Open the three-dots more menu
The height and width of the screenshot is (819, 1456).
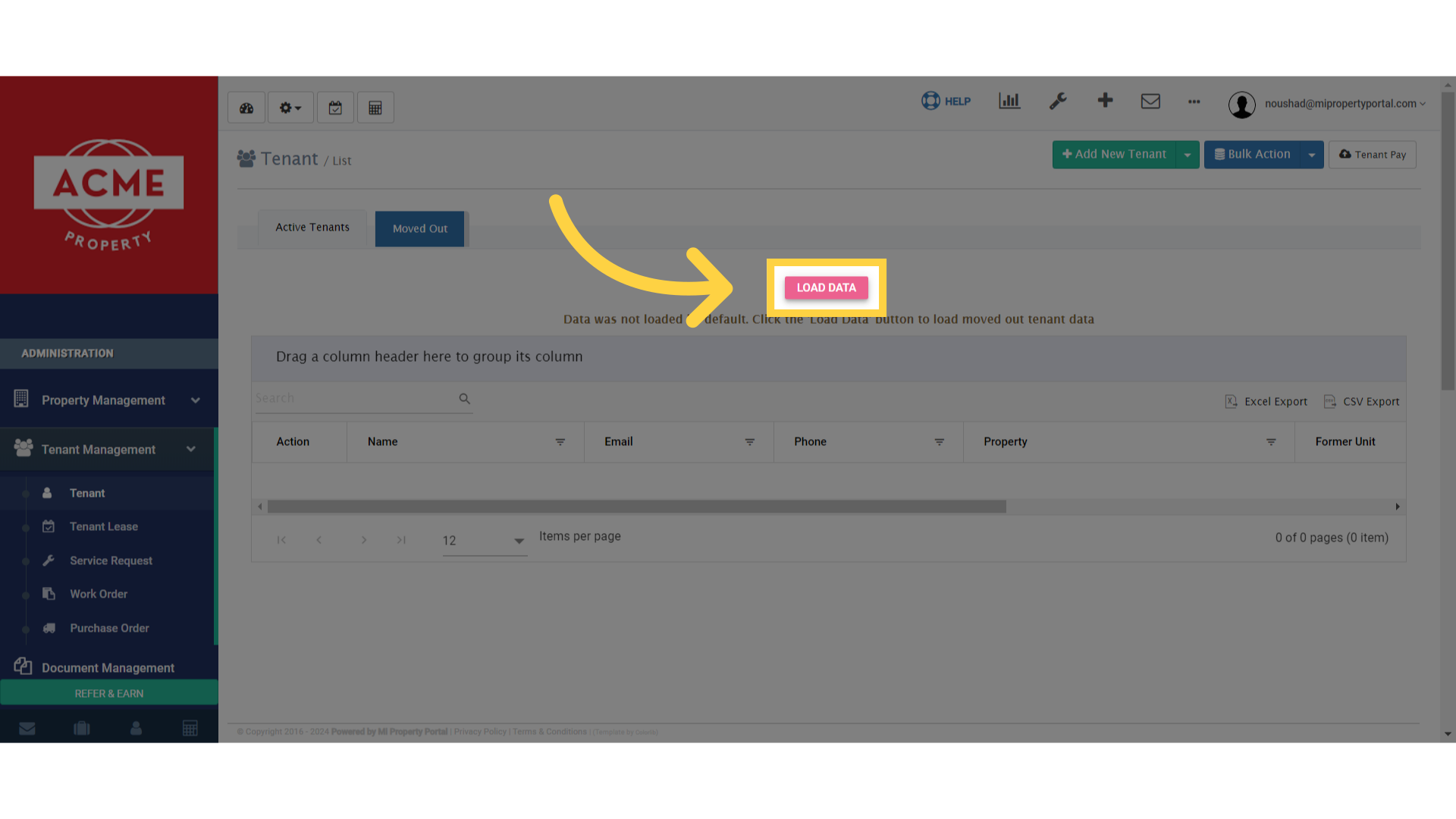coord(1194,102)
